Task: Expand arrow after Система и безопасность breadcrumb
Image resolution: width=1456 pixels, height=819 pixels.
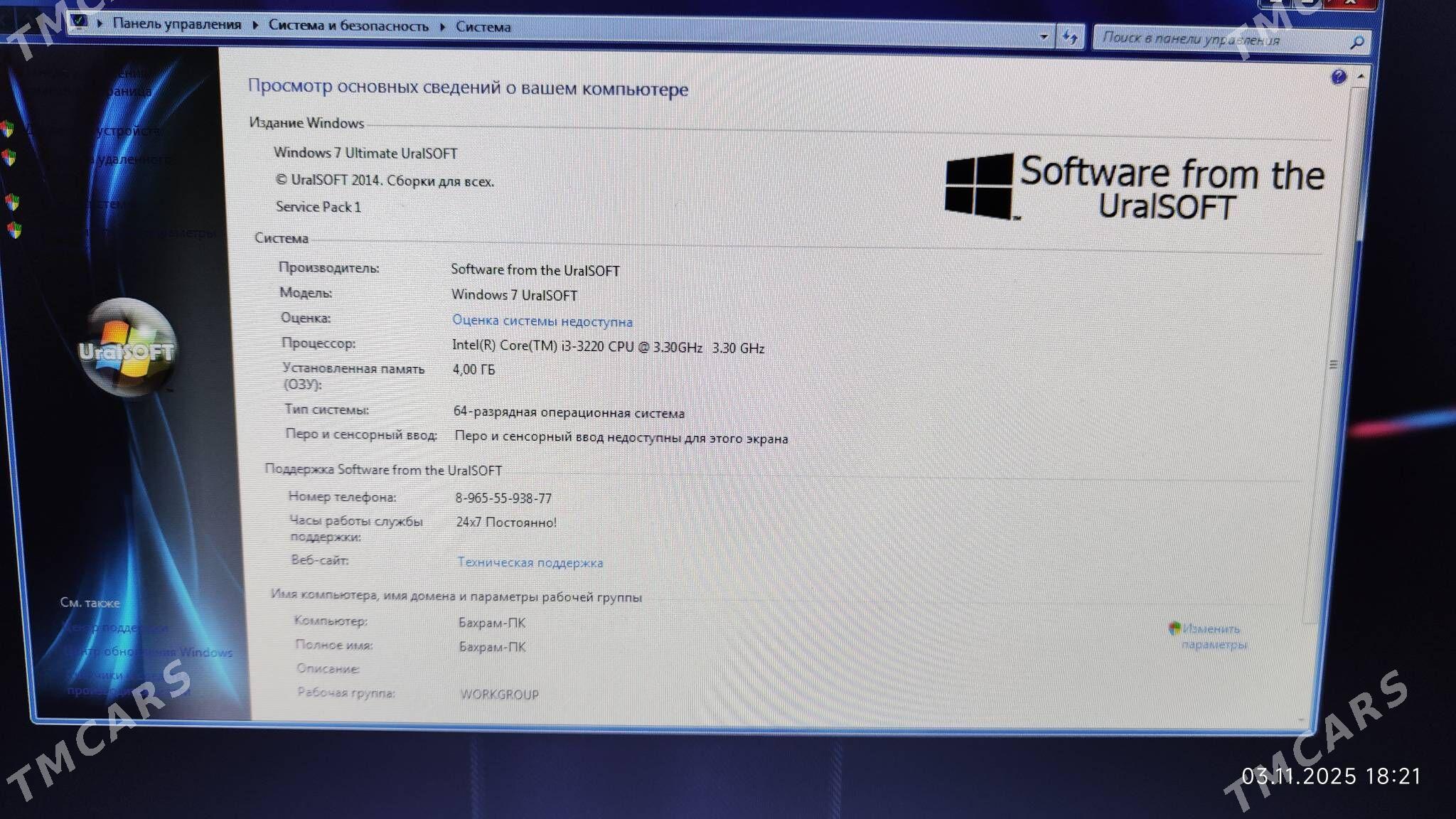Action: coord(442,27)
